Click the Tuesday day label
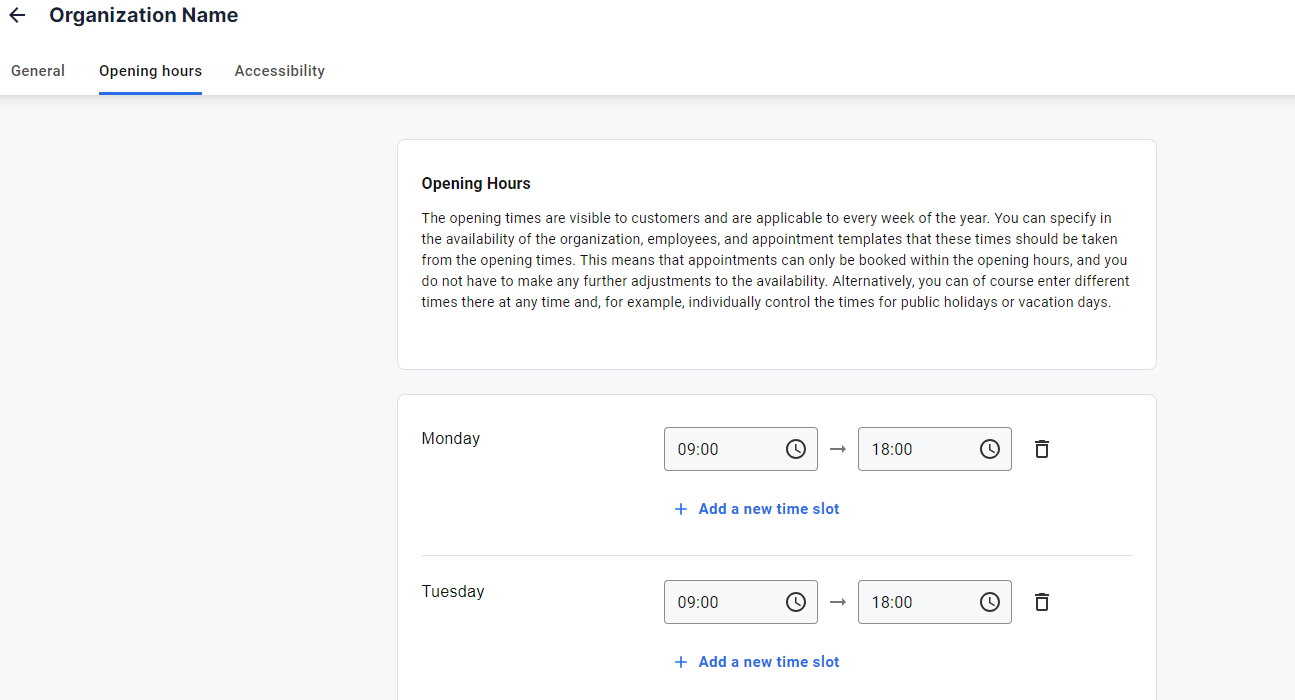Image resolution: width=1295 pixels, height=700 pixels. coord(453,592)
